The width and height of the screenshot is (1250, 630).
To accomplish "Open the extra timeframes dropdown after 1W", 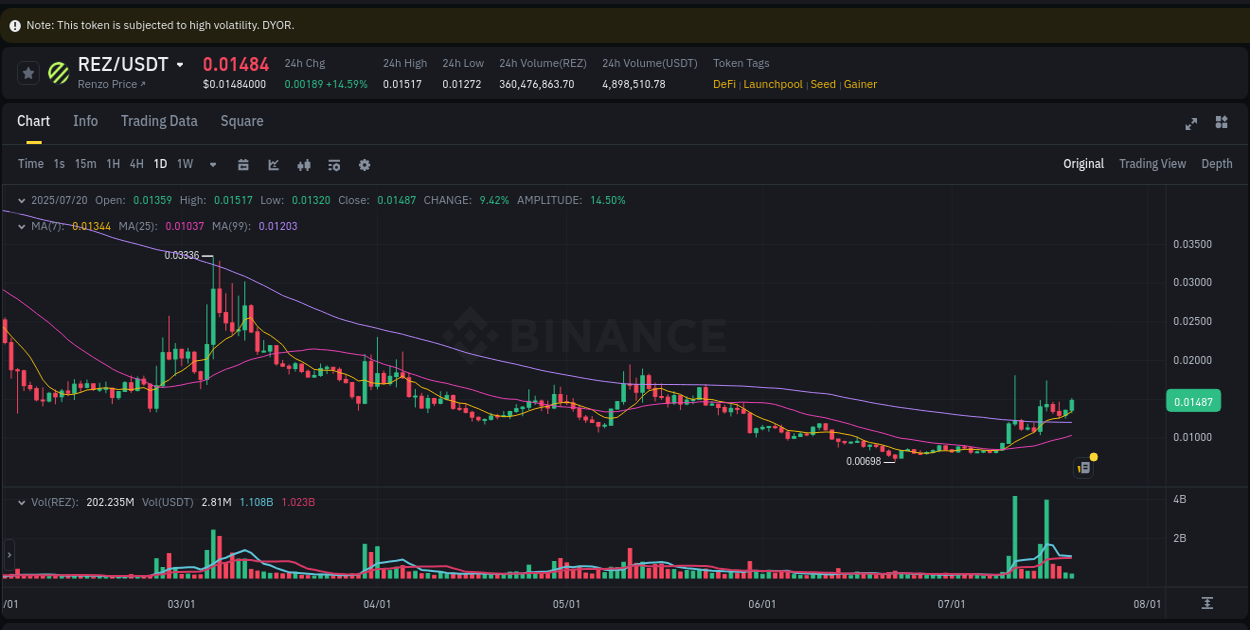I will pyautogui.click(x=212, y=163).
